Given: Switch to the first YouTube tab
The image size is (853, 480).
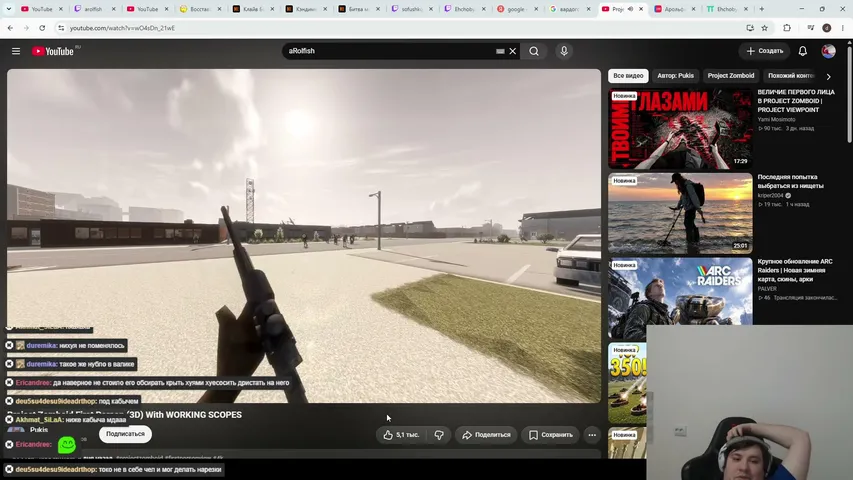Looking at the screenshot, I should click(x=41, y=9).
